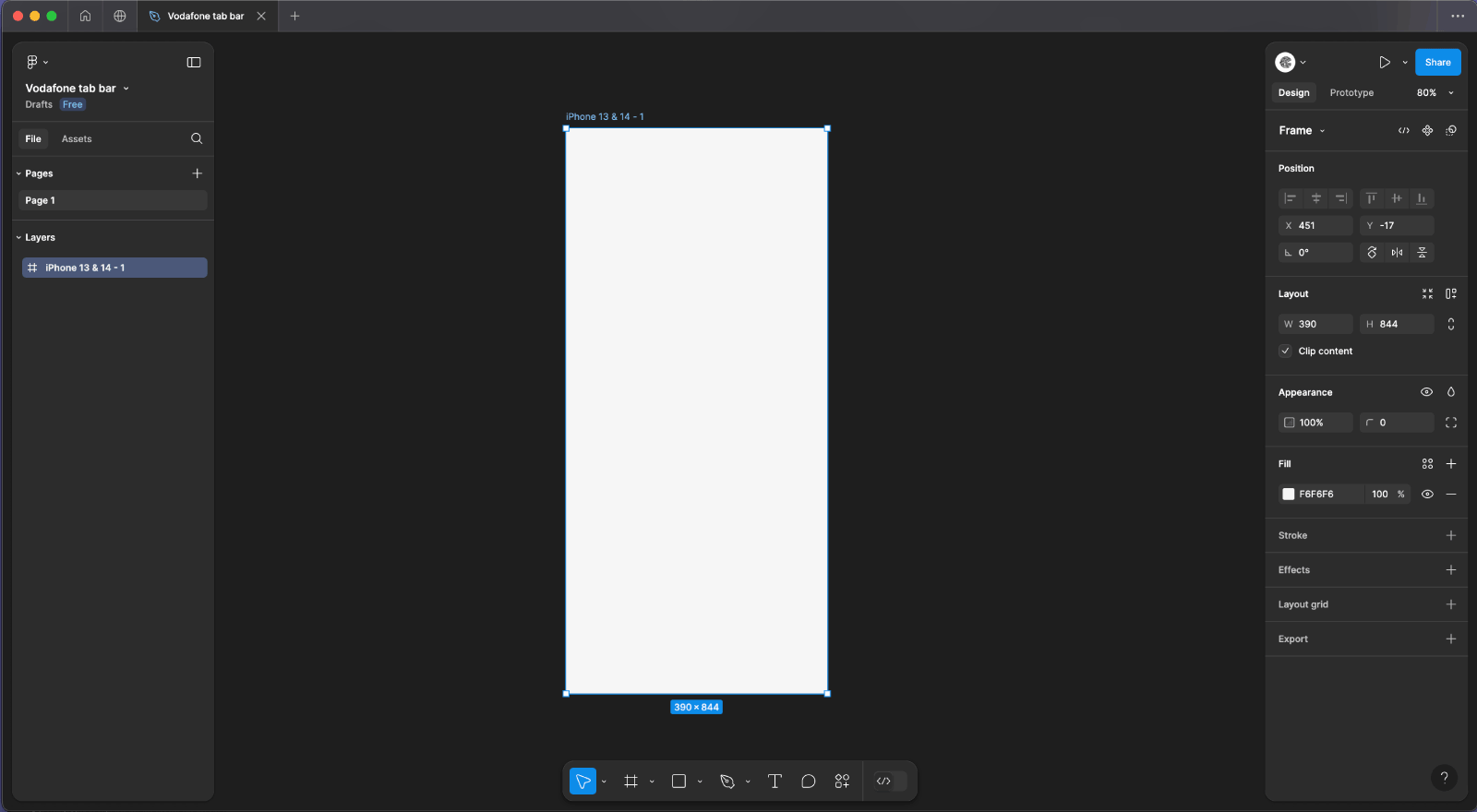Viewport: 1477px width, 812px height.
Task: Select the Text tool in the toolbar
Action: point(775,782)
